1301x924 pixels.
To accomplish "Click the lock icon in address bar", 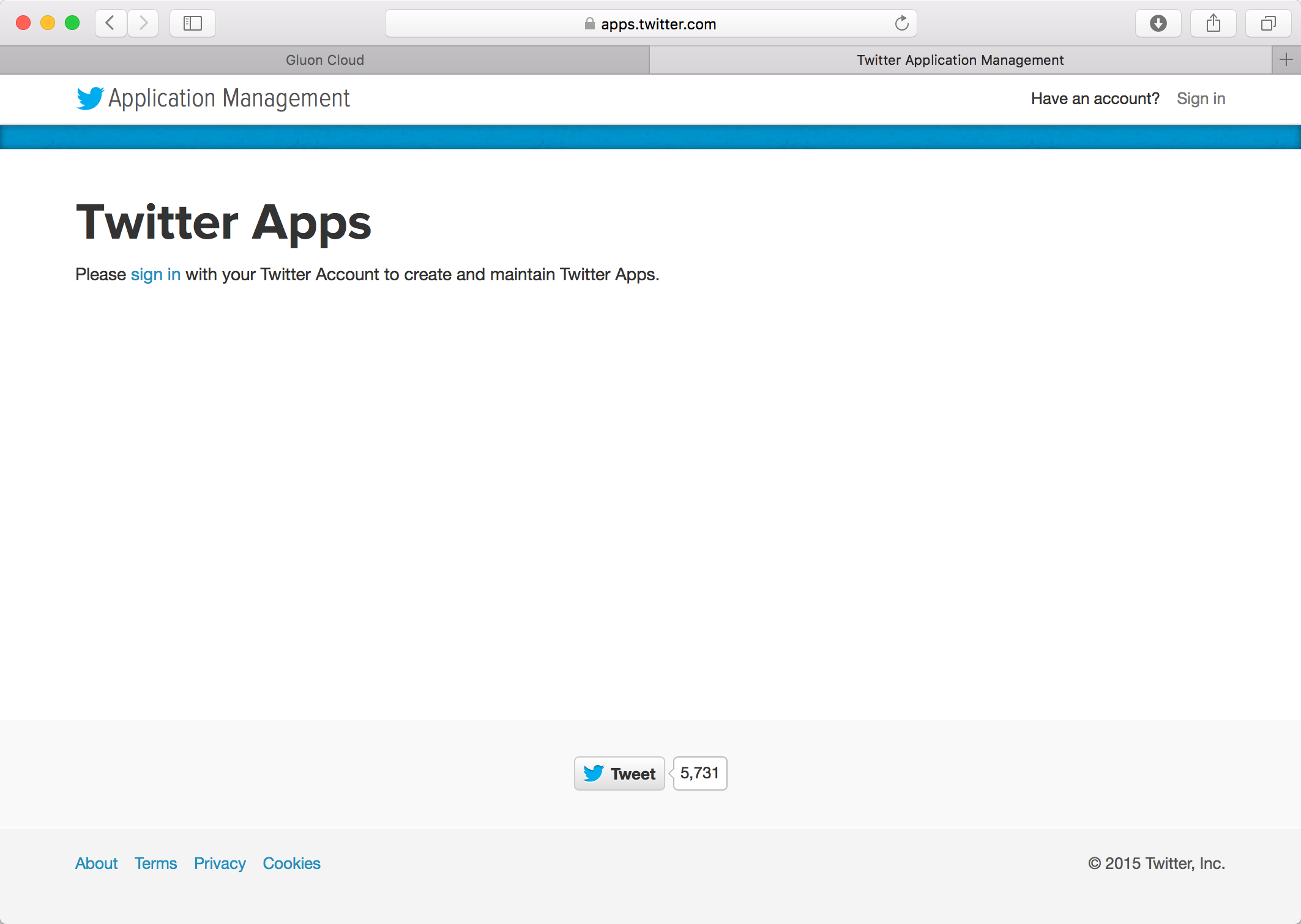I will point(589,24).
